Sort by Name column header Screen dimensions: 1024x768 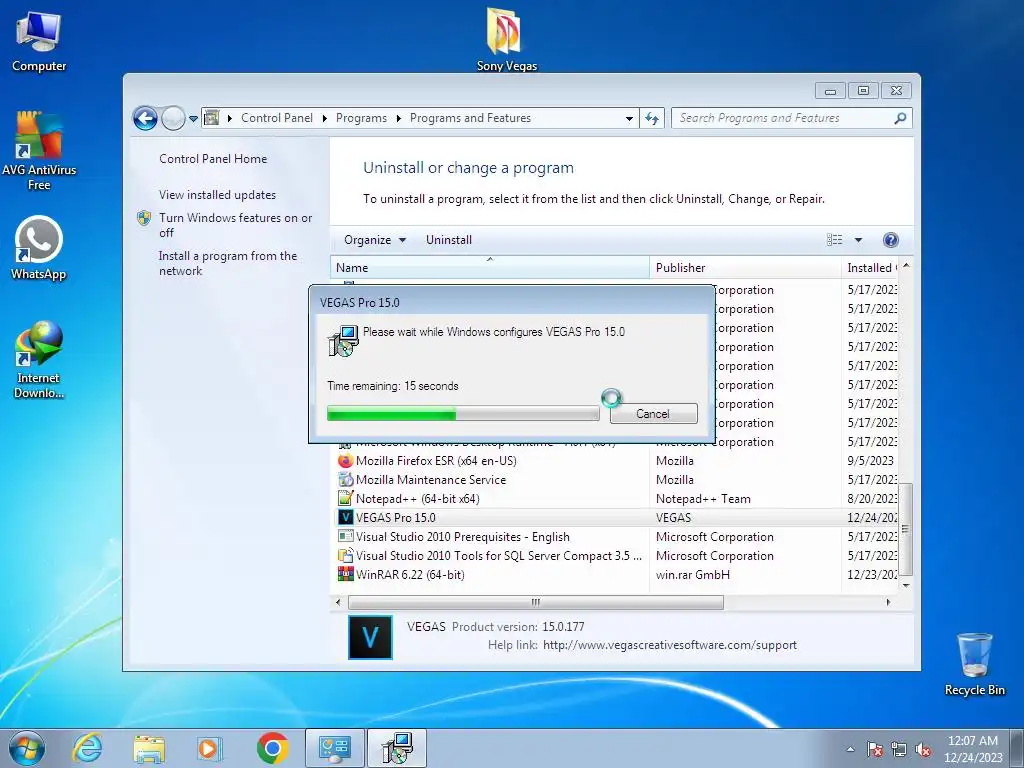pos(490,267)
